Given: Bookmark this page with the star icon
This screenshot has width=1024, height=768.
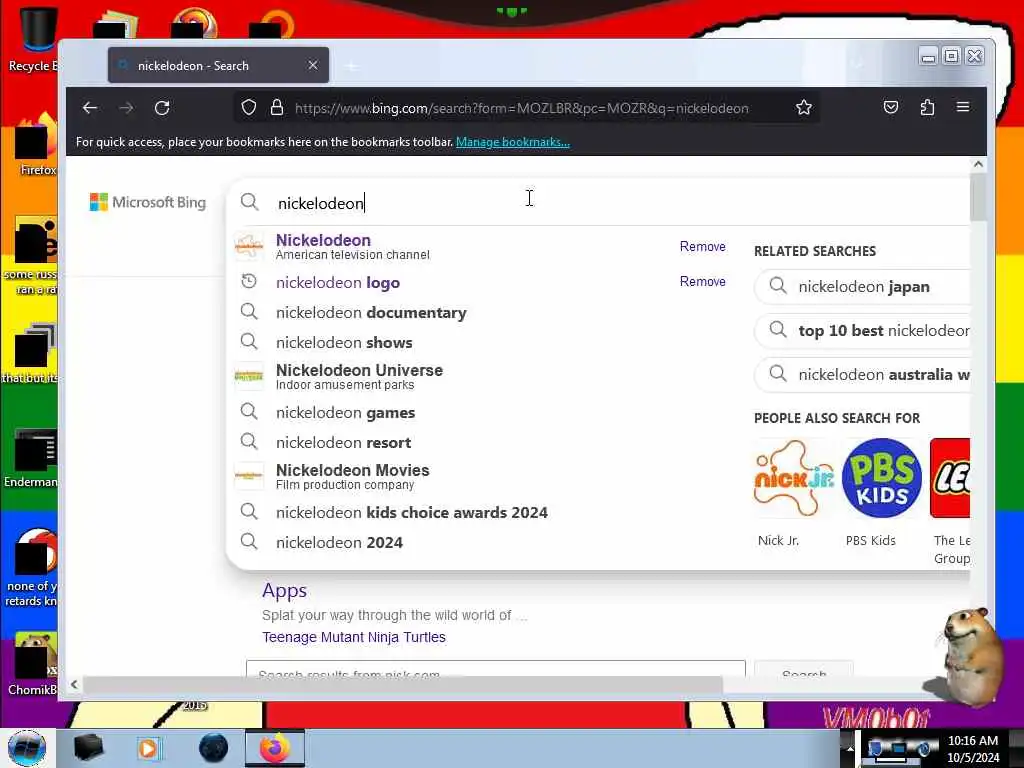Looking at the screenshot, I should (804, 107).
